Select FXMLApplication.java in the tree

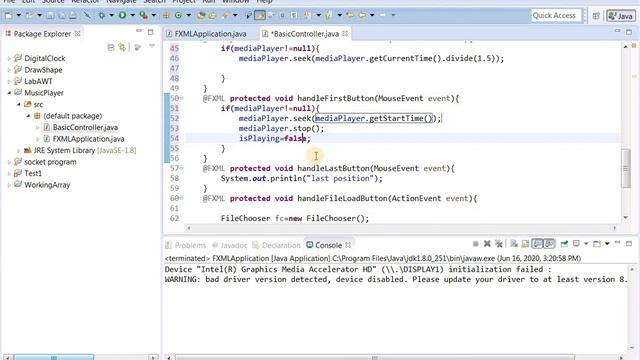coord(88,139)
